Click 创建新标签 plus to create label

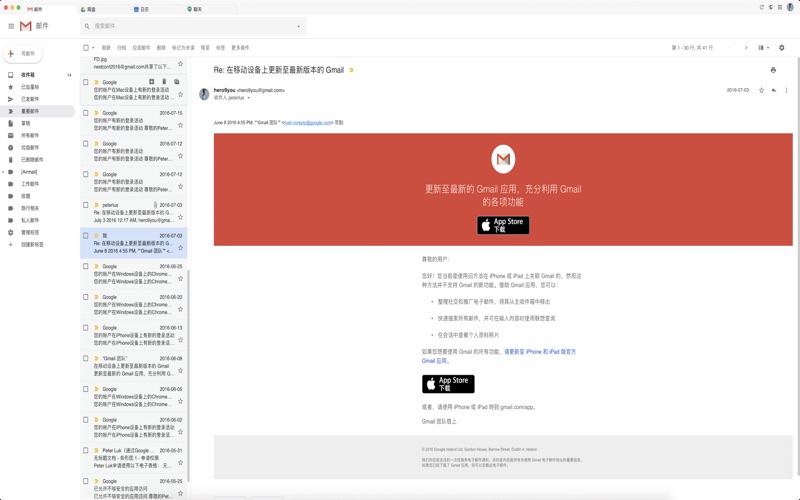tap(10, 245)
